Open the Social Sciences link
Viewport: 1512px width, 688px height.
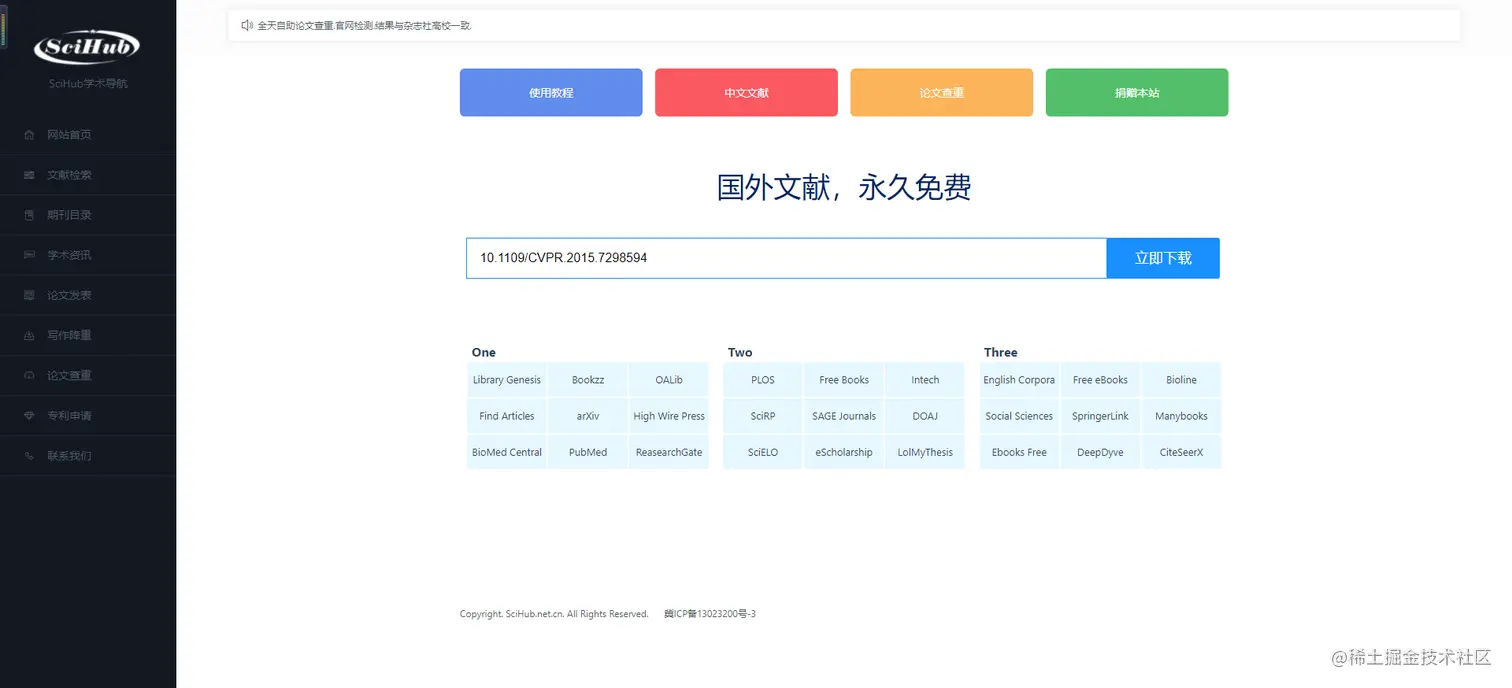[1019, 416]
